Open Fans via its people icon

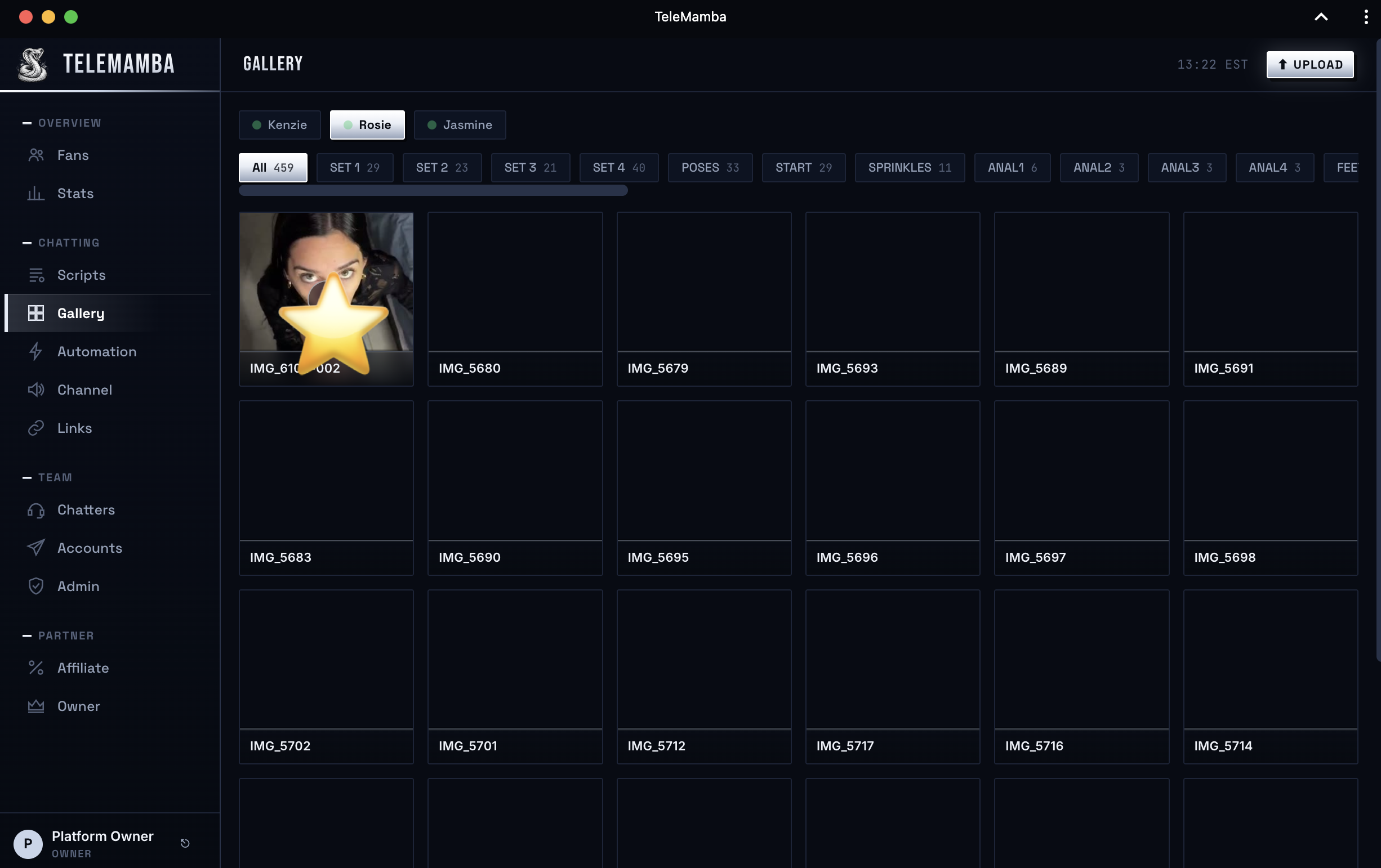click(x=36, y=155)
